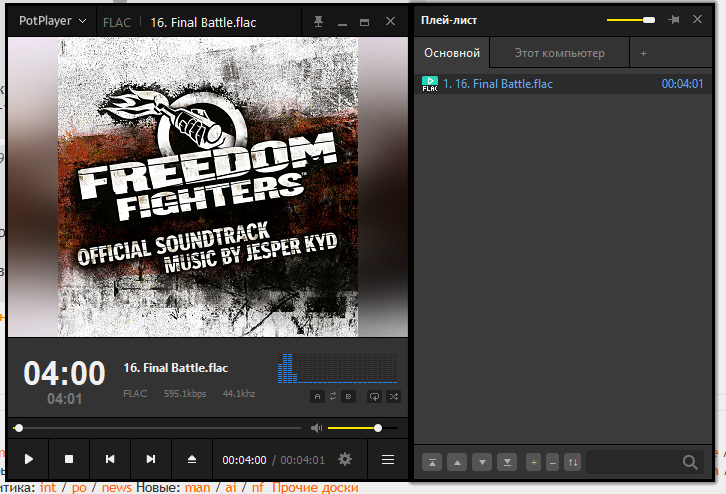The image size is (726, 494).
Task: Close the playlist panel
Action: click(697, 19)
